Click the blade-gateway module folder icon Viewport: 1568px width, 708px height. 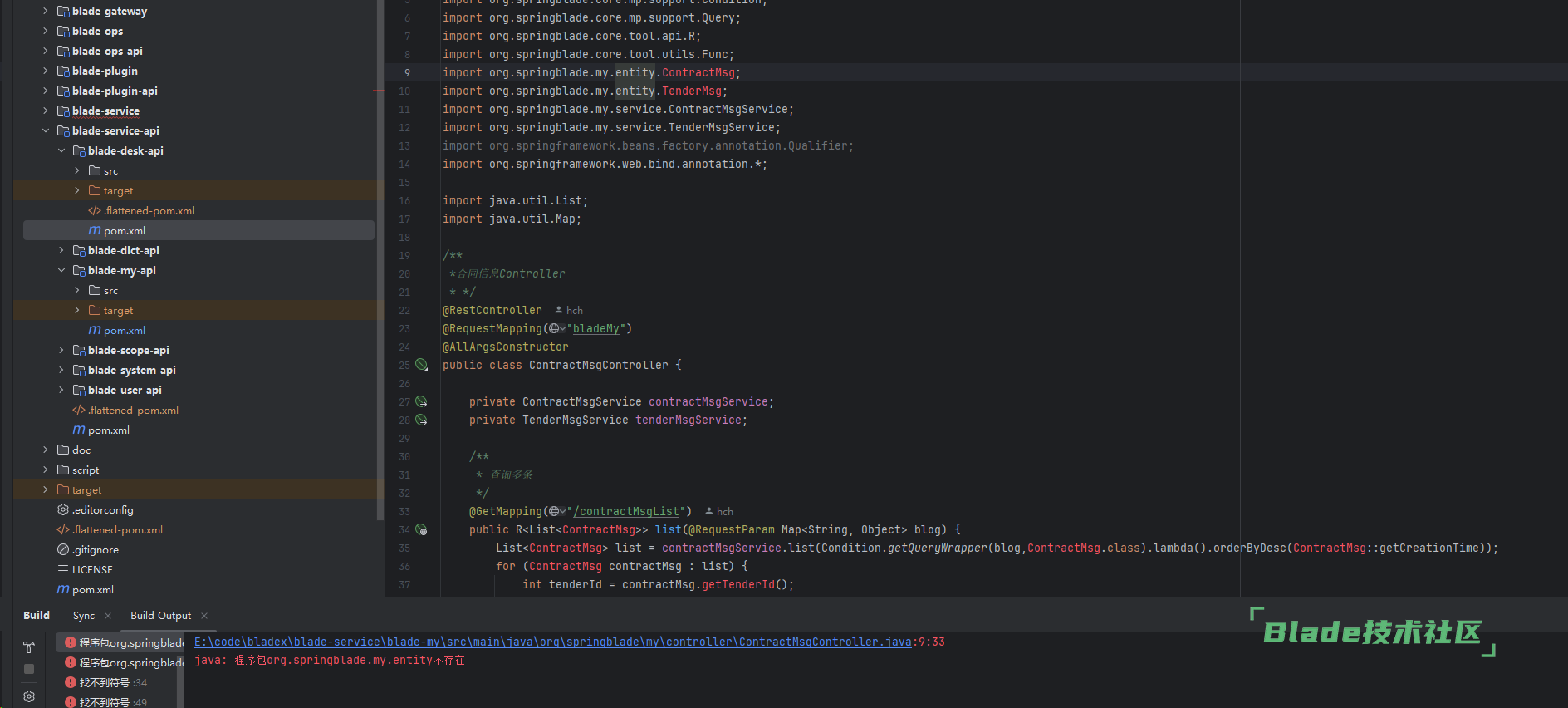pyautogui.click(x=63, y=11)
